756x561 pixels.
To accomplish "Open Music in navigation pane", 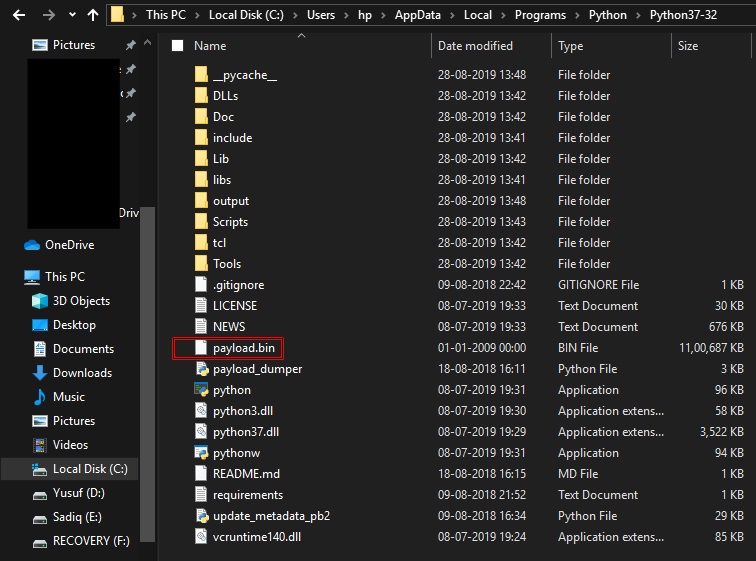I will pos(59,397).
